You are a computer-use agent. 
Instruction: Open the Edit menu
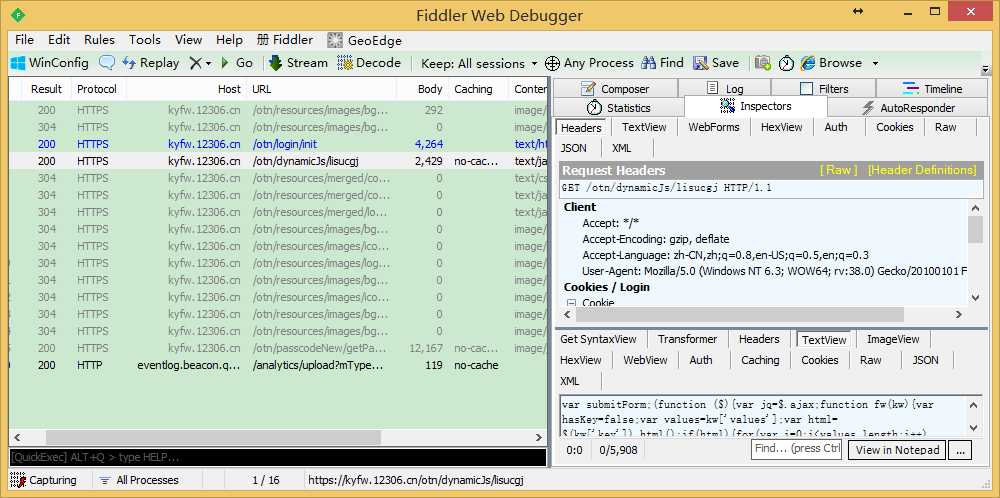59,40
